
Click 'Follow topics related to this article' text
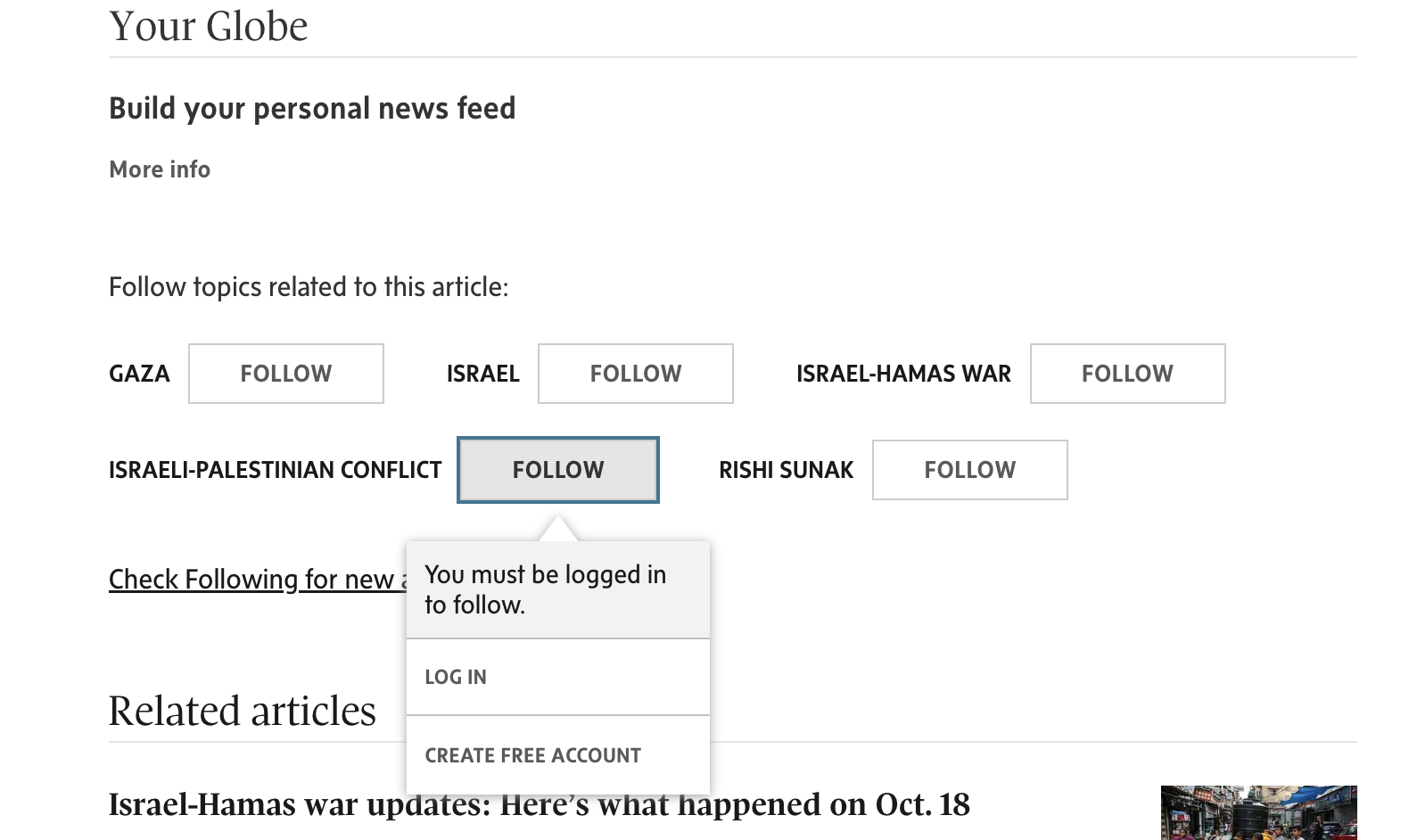(x=309, y=287)
